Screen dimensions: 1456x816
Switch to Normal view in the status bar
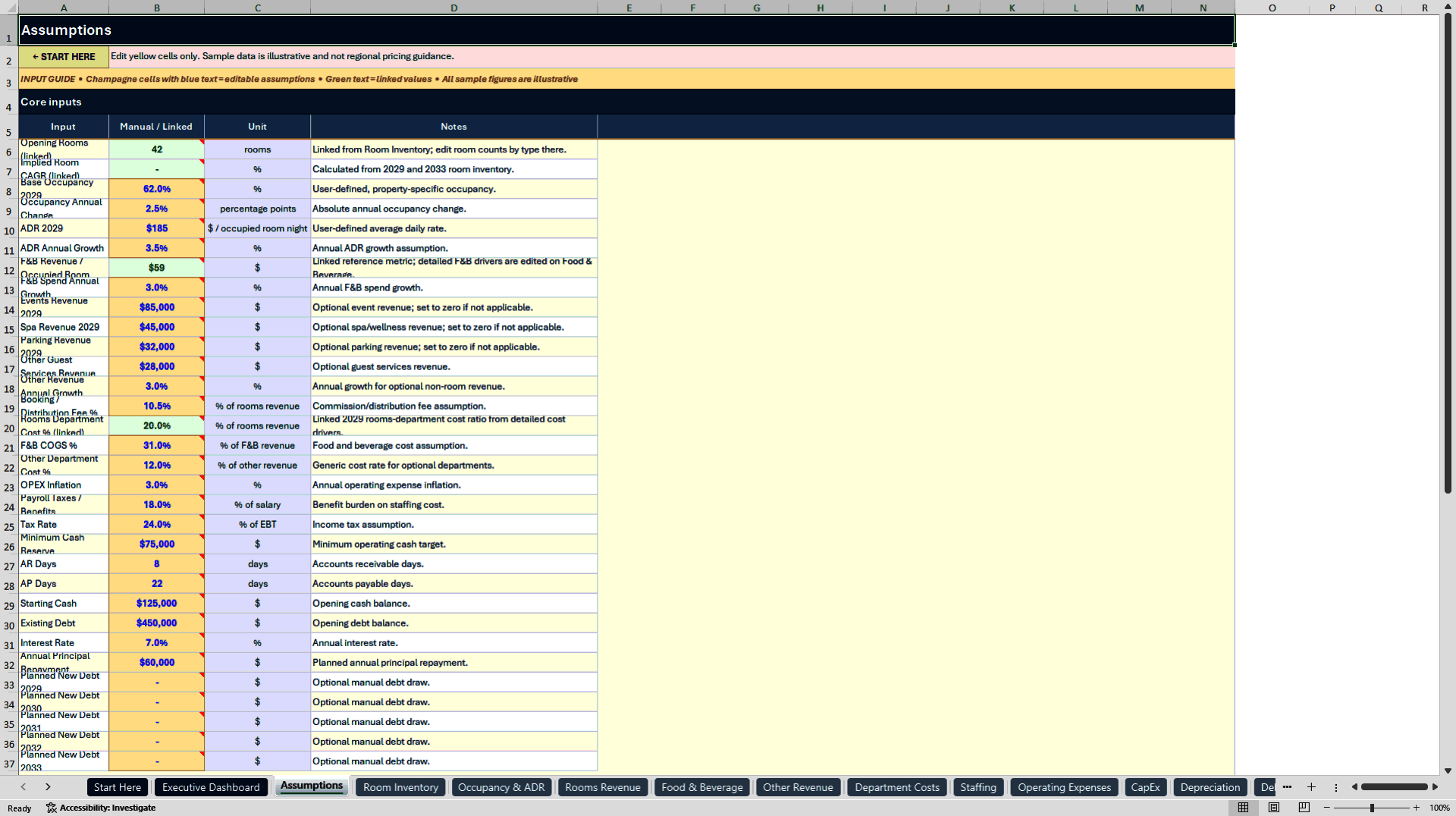tap(1243, 808)
